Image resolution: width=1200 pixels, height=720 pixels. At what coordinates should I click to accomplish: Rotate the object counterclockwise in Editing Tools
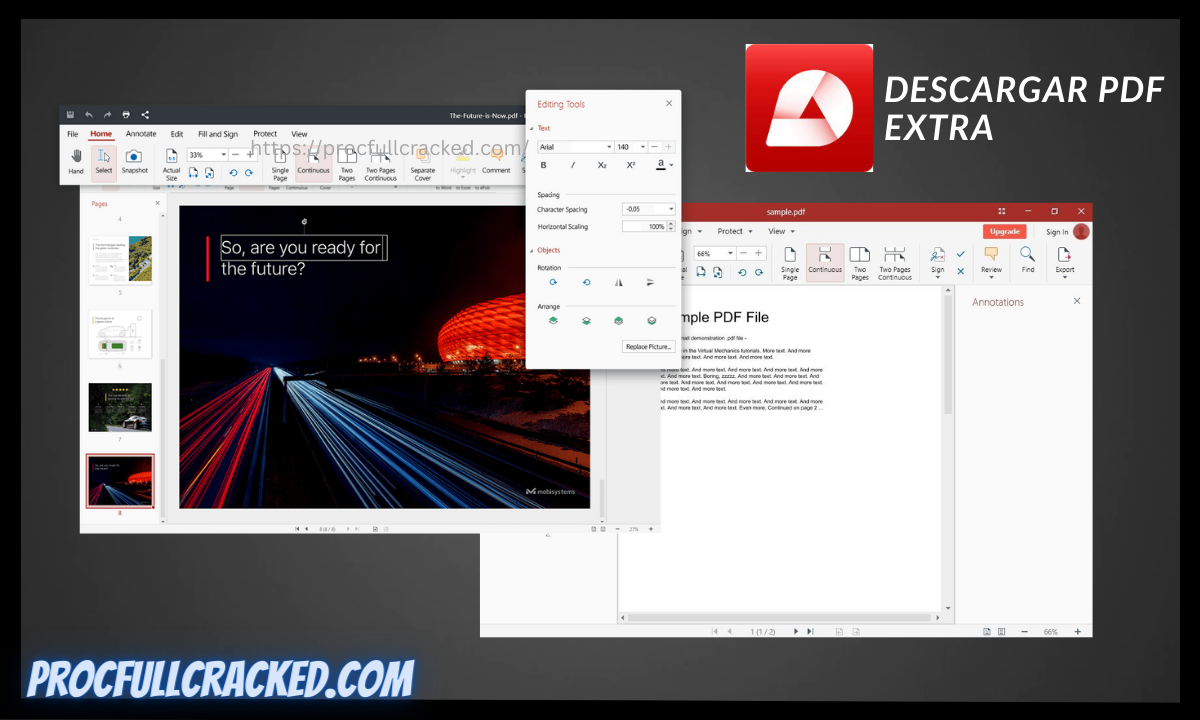(x=585, y=282)
